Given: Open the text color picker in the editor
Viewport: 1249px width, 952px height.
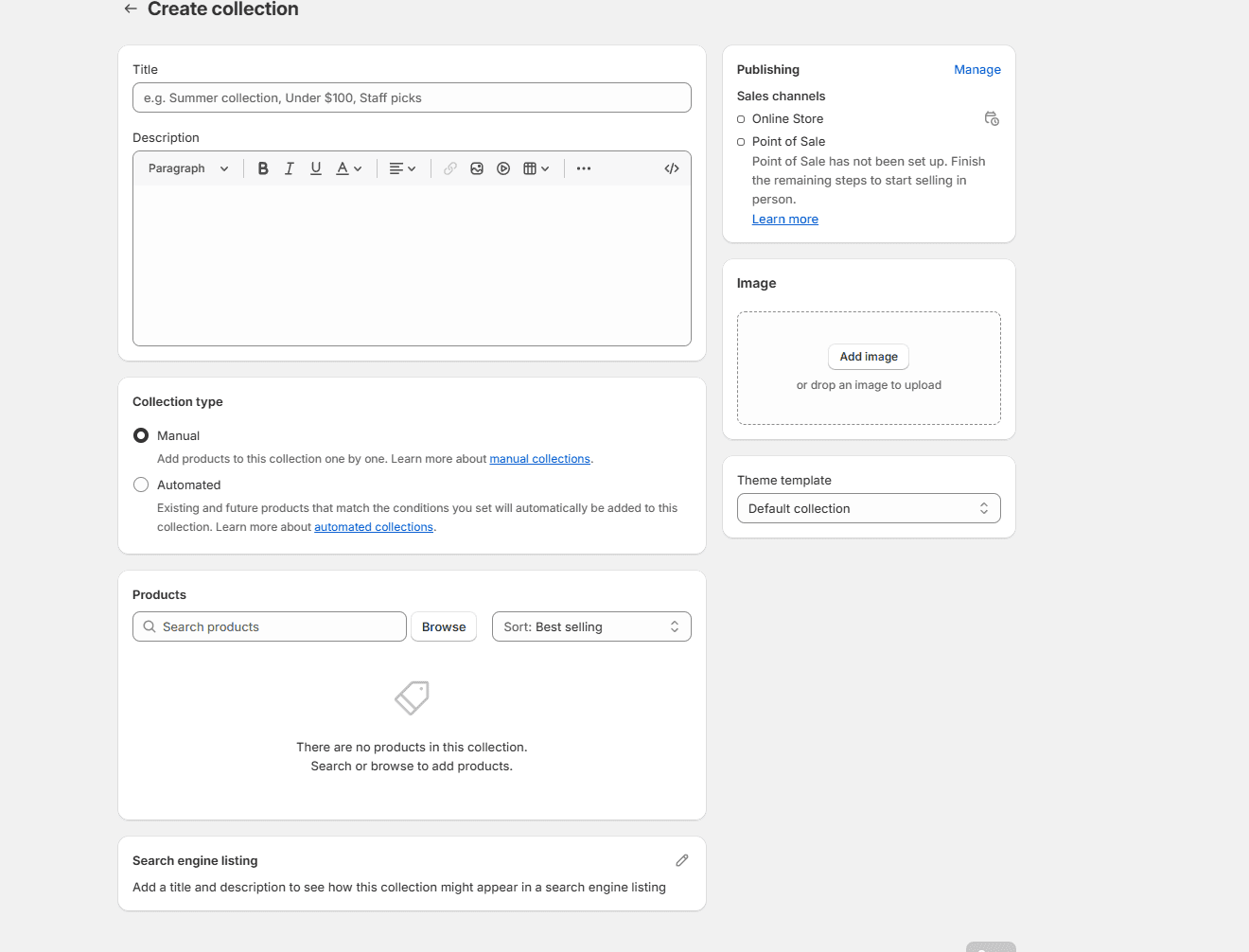Looking at the screenshot, I should (347, 167).
